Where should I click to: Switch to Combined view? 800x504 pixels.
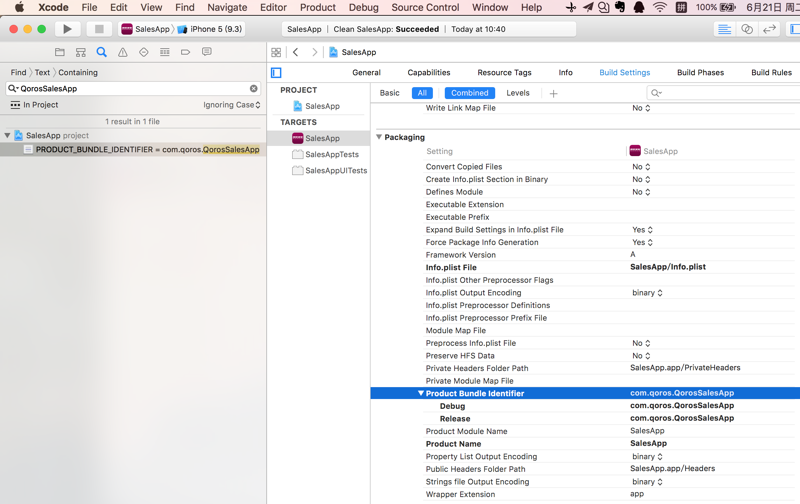click(470, 93)
